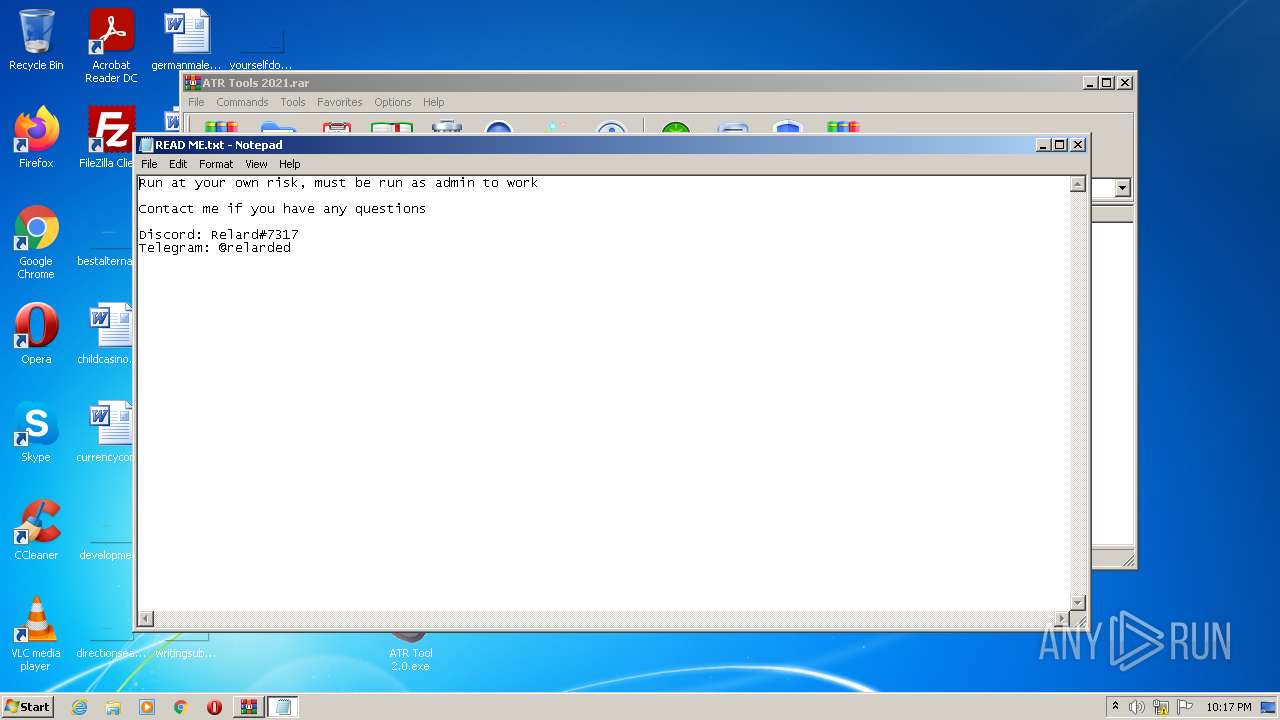Select the FileZilla Client desktop icon

(x=106, y=137)
